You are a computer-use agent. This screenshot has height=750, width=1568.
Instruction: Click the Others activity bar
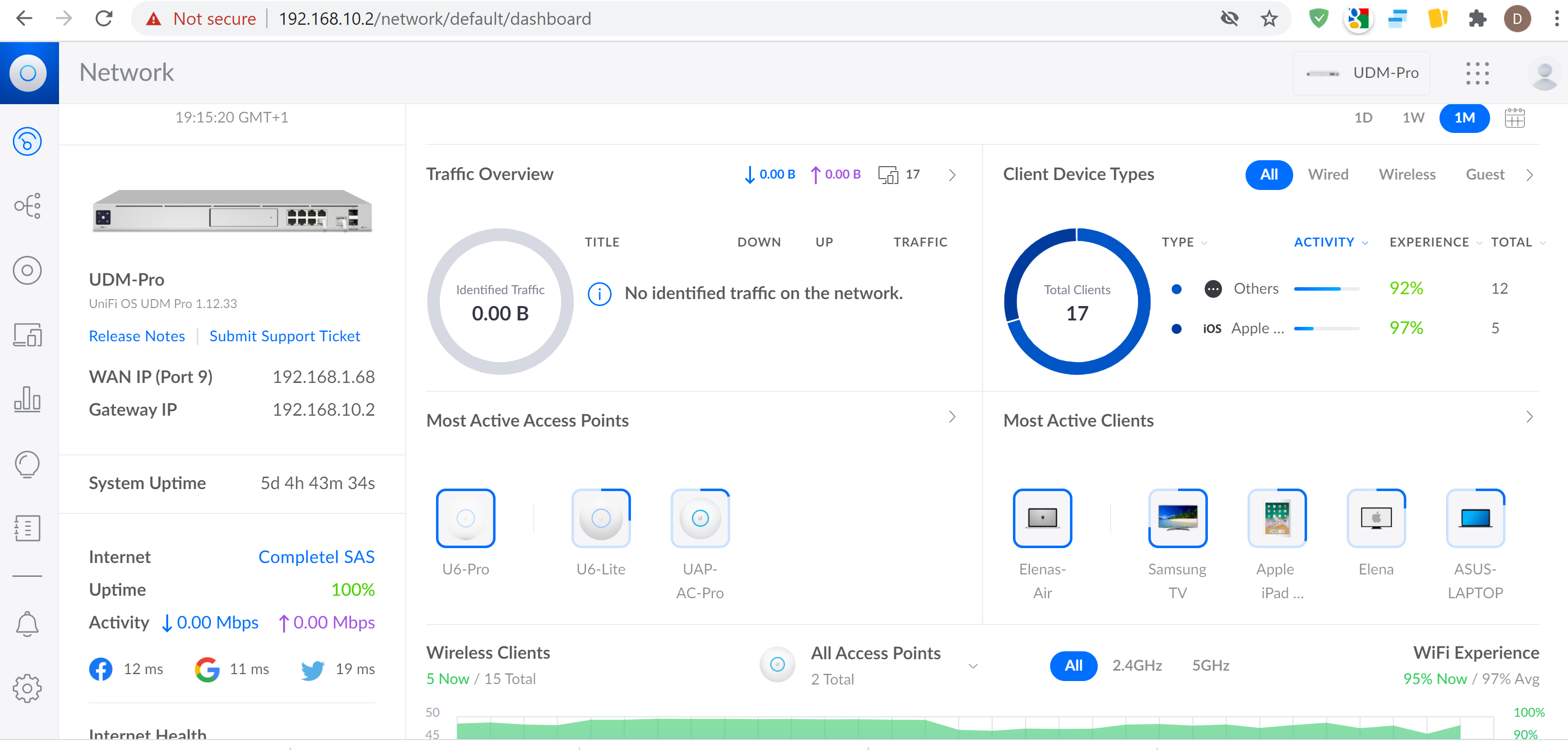pos(1326,289)
